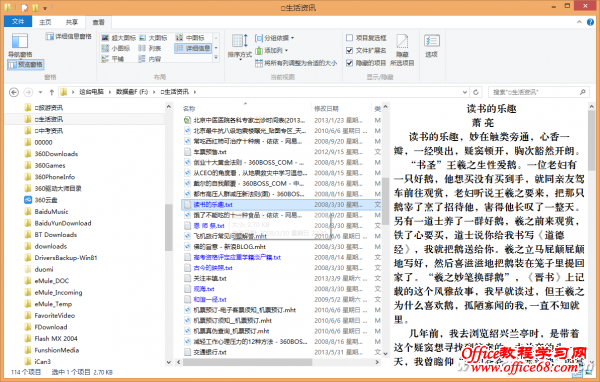Switch to the 共享 ribbon tab

[72, 22]
